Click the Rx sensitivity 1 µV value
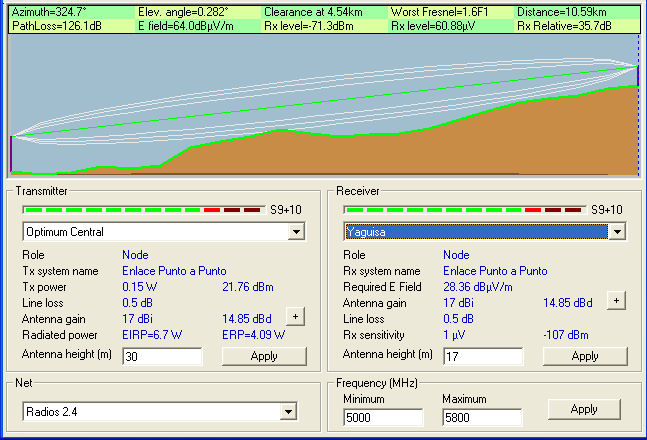The image size is (647, 440). tap(454, 335)
